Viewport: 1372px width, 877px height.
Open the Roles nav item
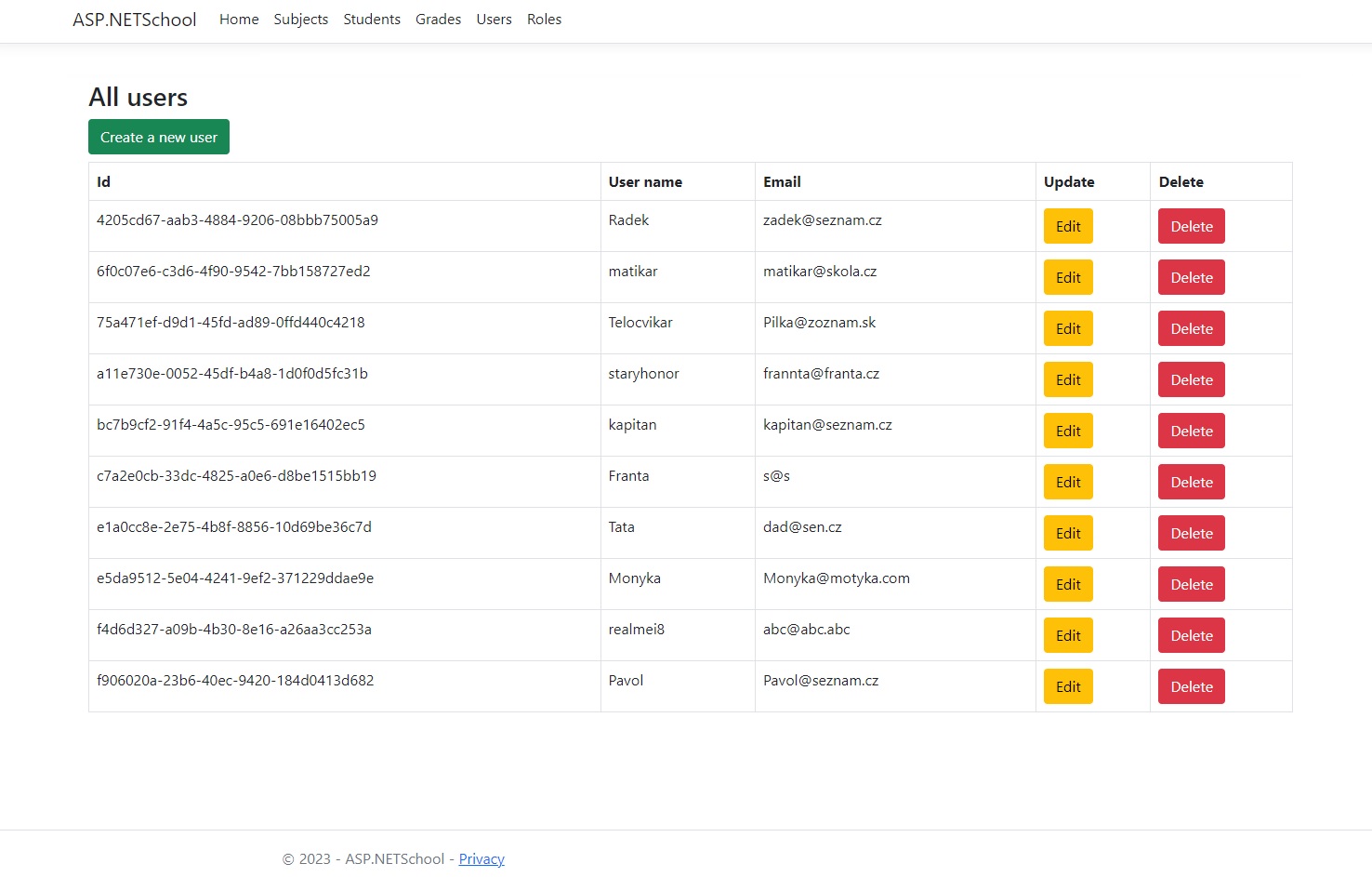545,20
